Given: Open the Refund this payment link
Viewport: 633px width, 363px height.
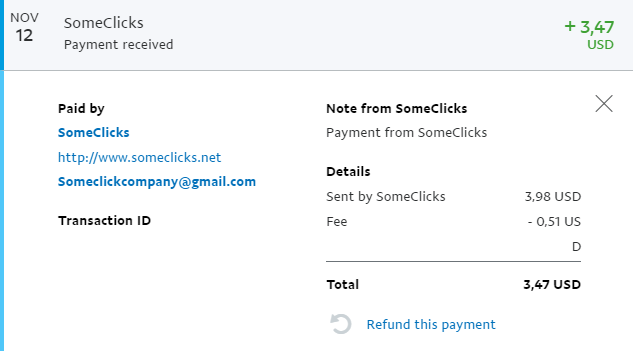Looking at the screenshot, I should tap(431, 324).
